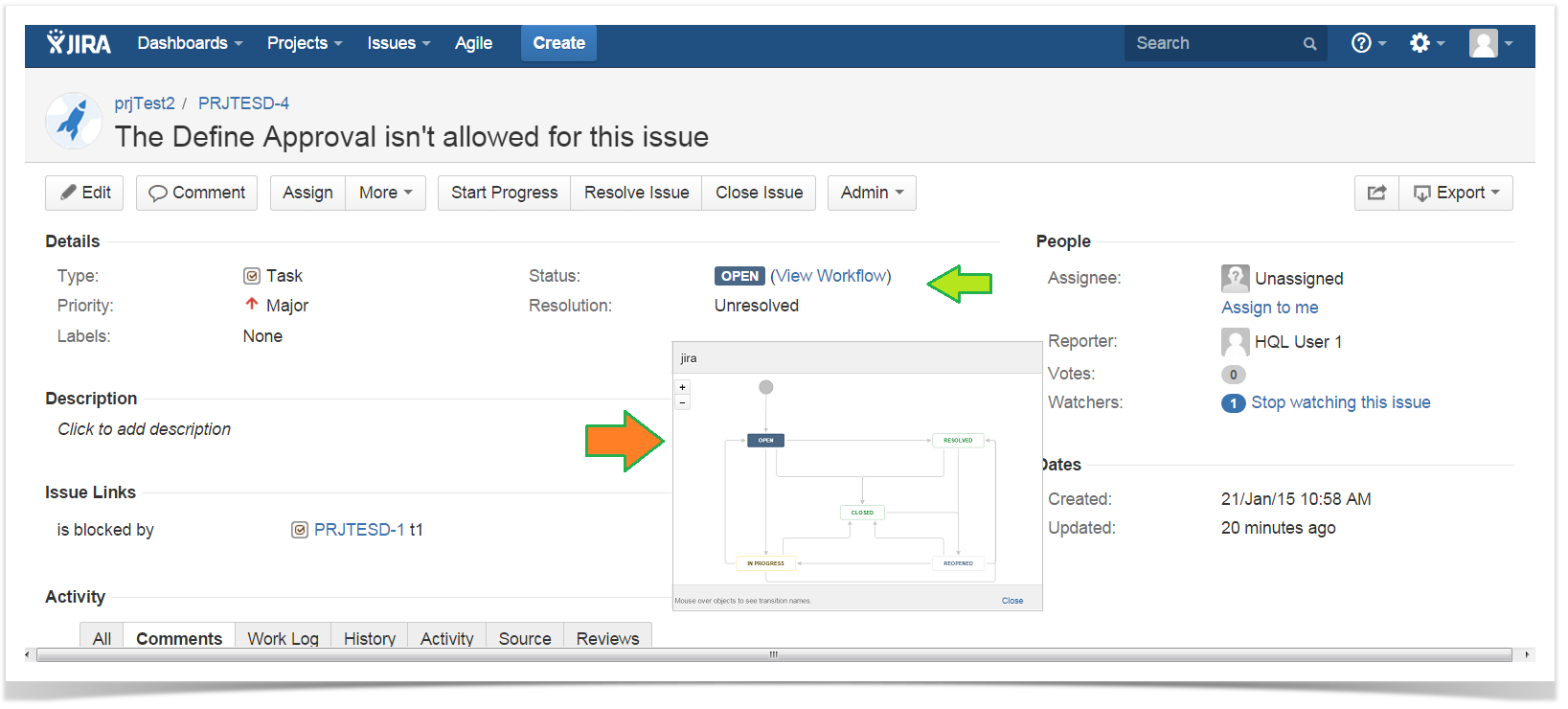Click the prjTest2 project rocket avatar

coord(74,121)
